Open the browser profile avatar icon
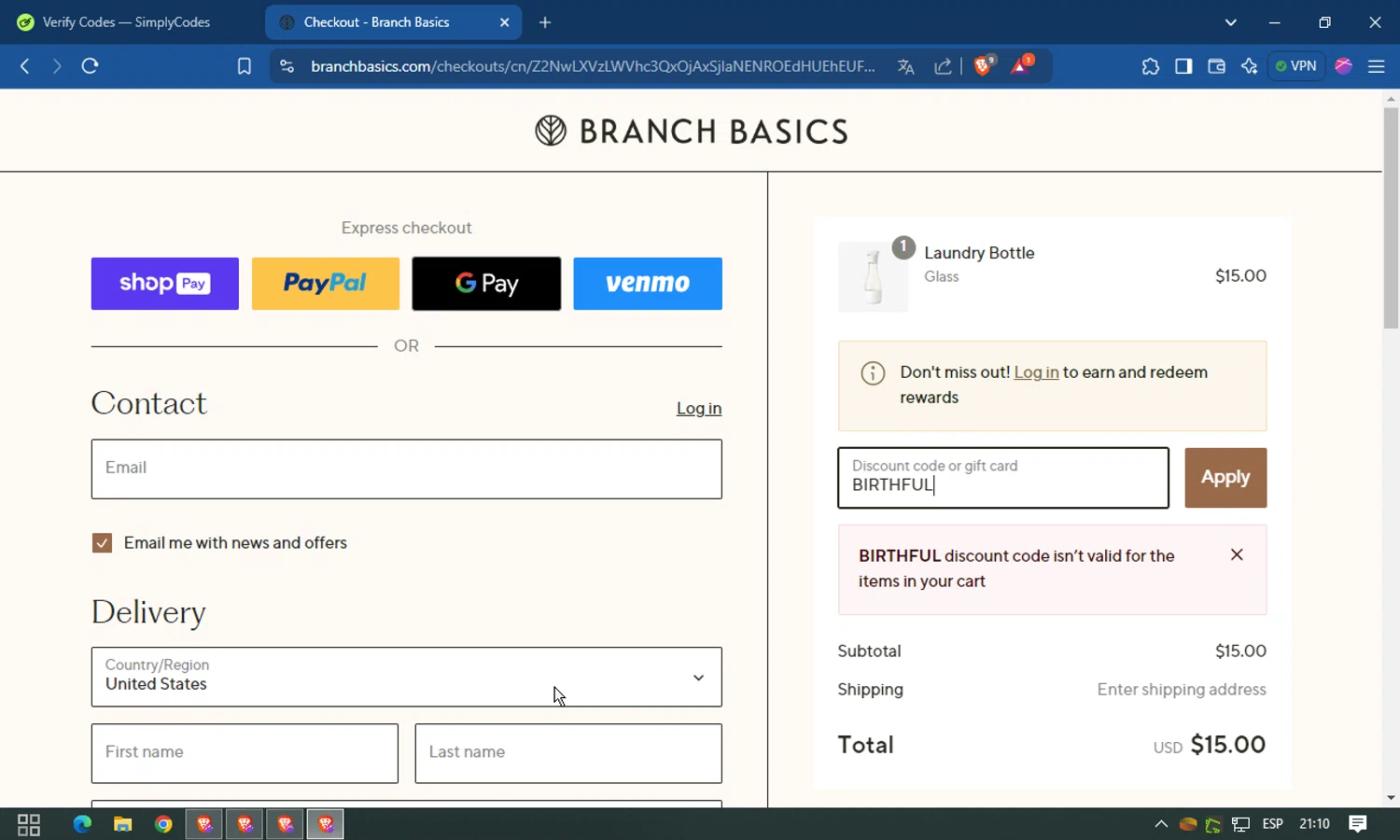 click(x=1344, y=66)
